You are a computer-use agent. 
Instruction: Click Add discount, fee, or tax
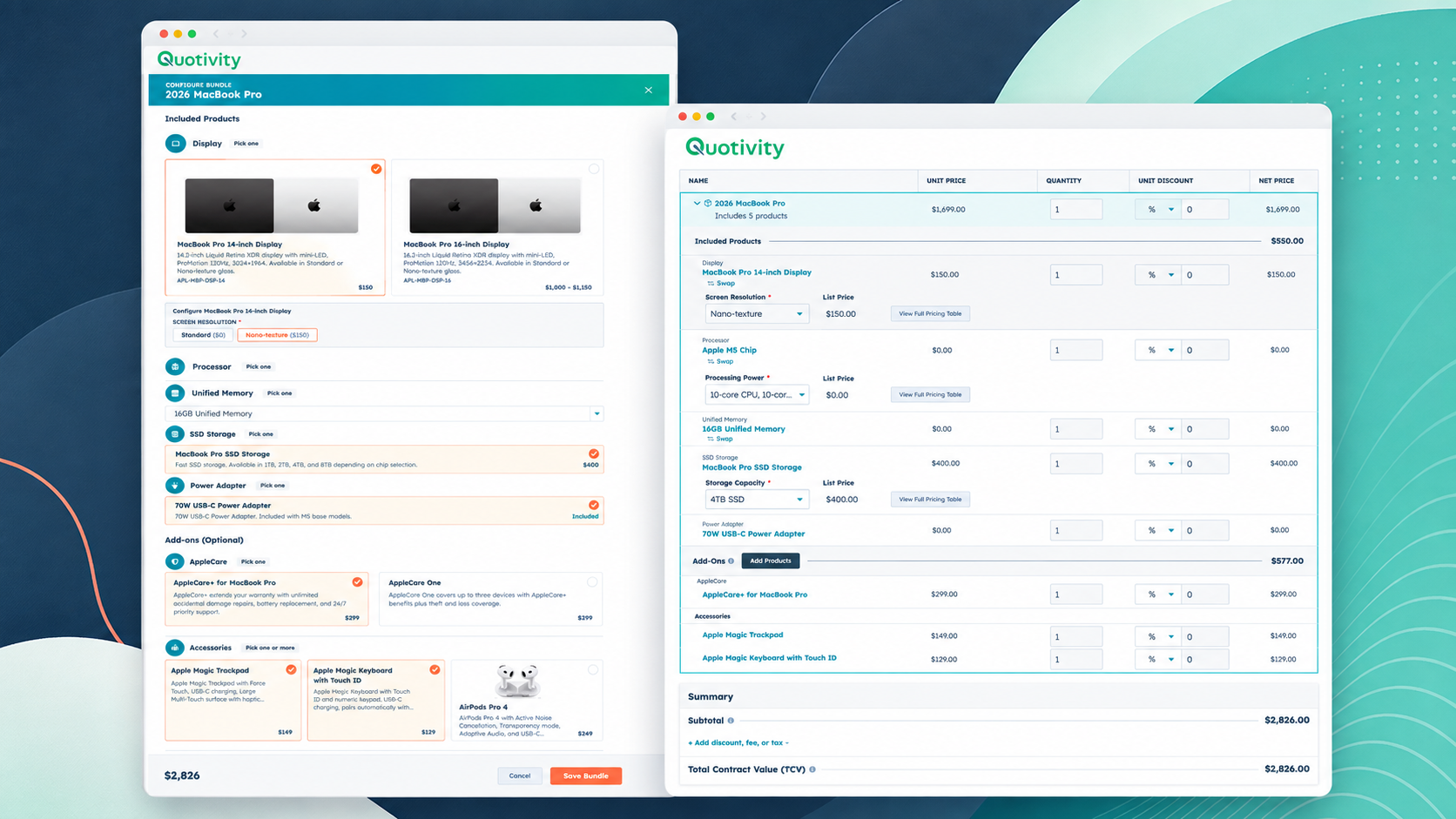pos(738,743)
